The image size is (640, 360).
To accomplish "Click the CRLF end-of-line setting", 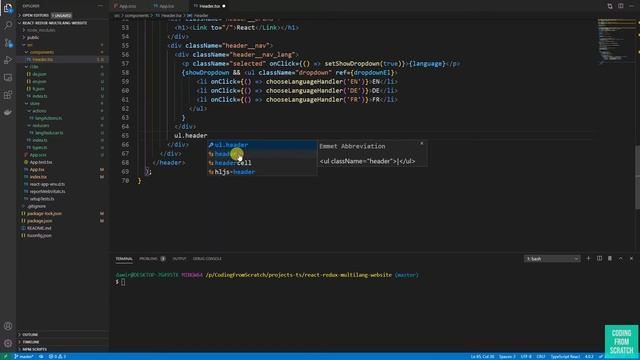I will click(541, 356).
